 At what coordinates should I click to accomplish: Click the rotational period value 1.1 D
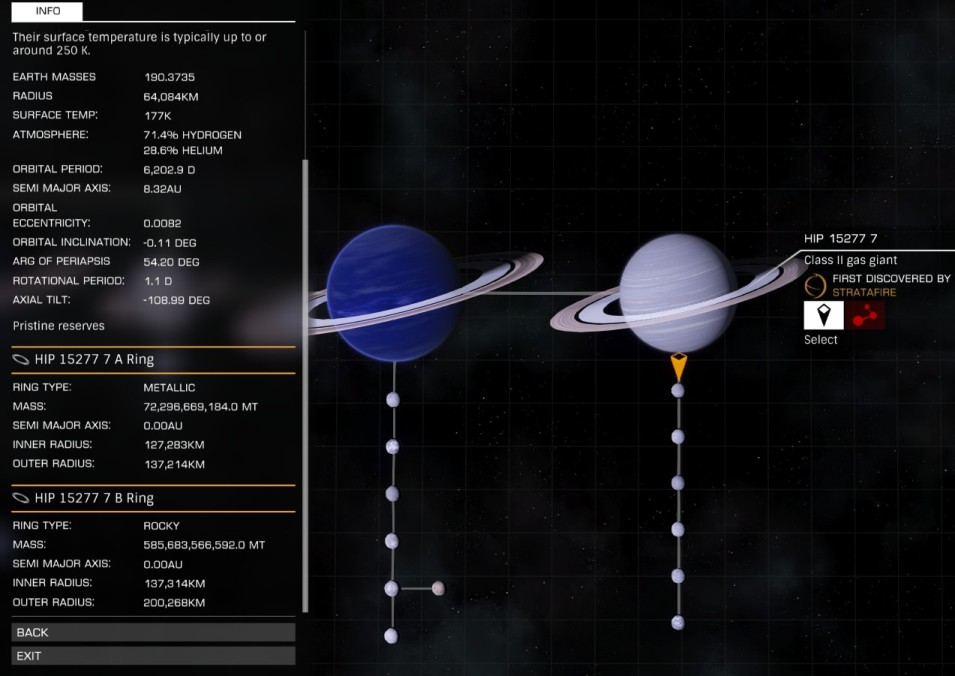click(158, 281)
